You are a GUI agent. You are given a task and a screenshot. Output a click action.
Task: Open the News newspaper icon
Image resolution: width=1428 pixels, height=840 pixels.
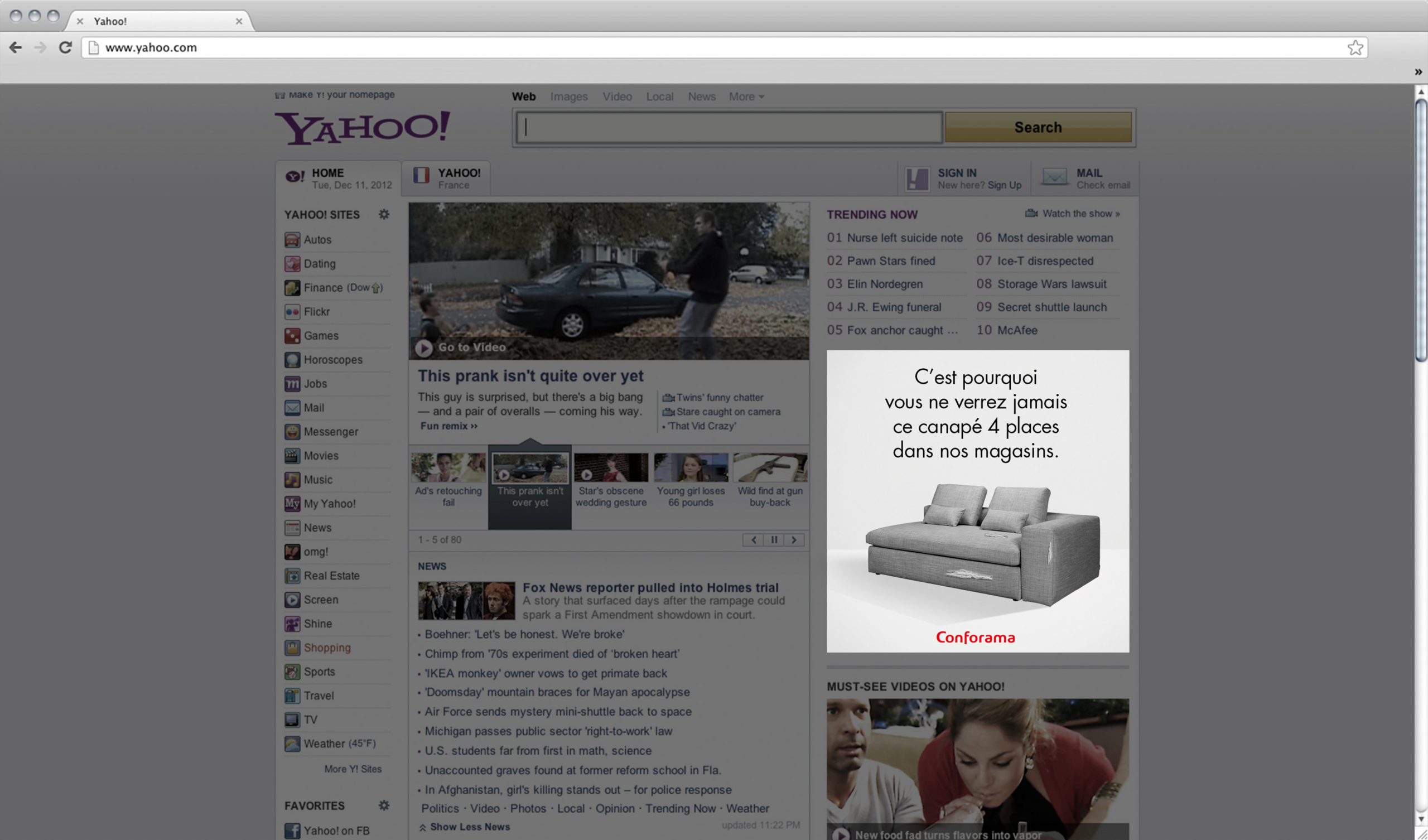292,528
